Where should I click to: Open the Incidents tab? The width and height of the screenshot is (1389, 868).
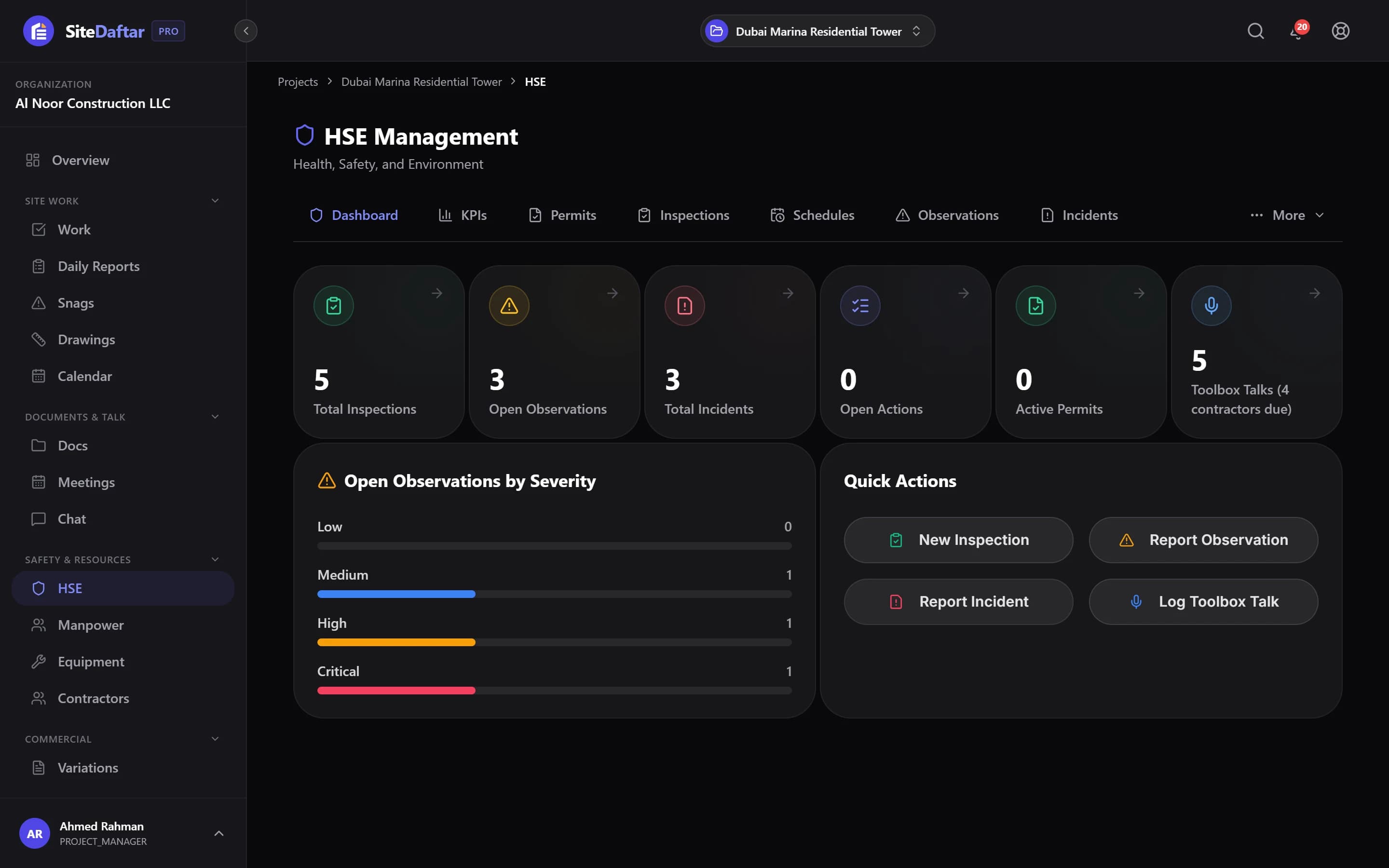[1079, 215]
